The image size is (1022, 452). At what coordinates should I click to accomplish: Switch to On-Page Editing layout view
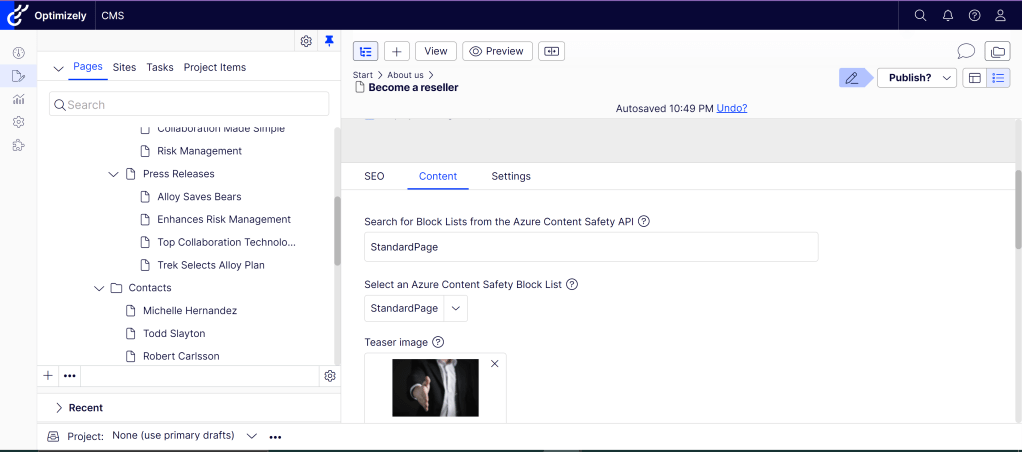975,78
